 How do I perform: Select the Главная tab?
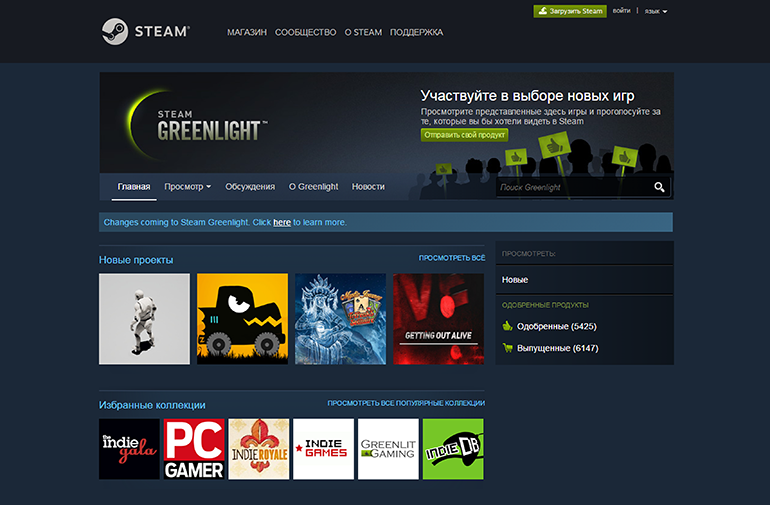[134, 187]
